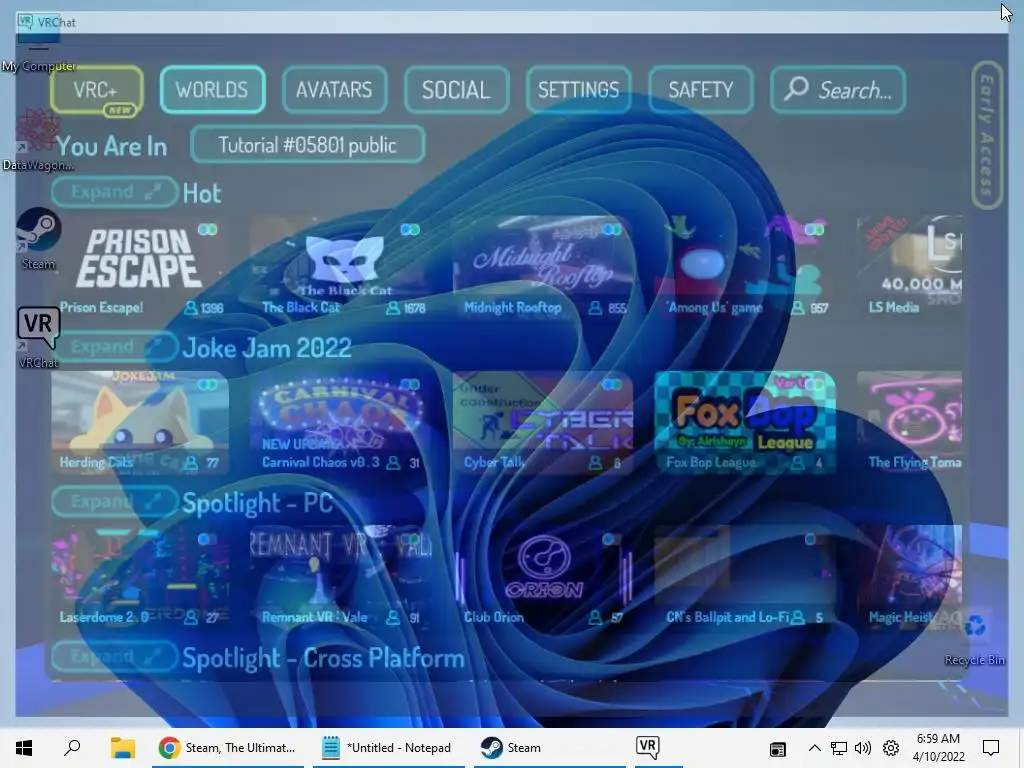This screenshot has height=768, width=1024.
Task: Click the platform badge on 'Among Us' game
Action: tap(814, 229)
